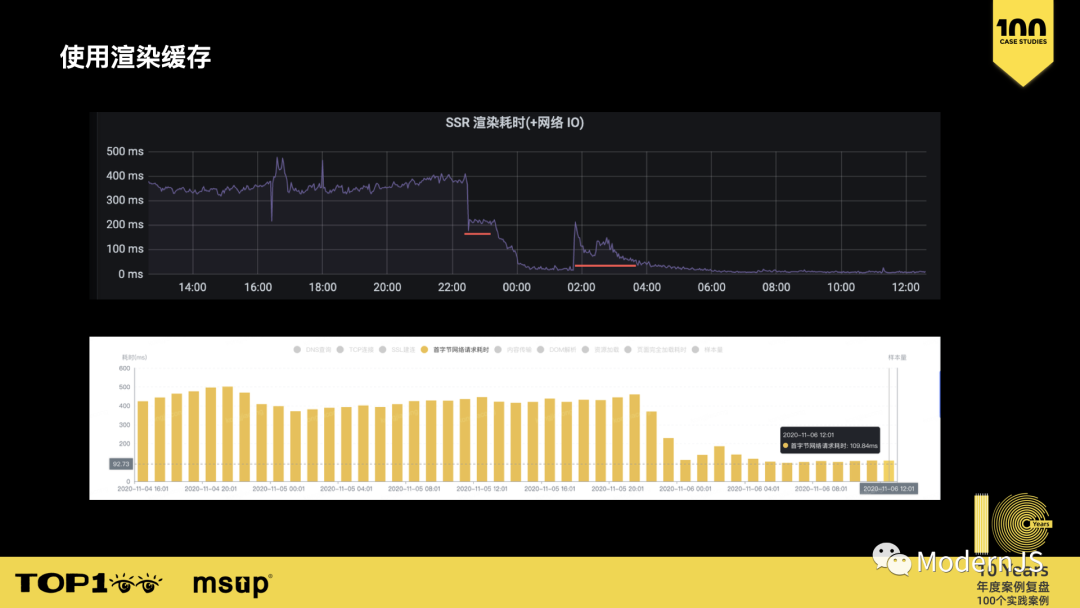Viewport: 1080px width, 608px height.
Task: Toggle the DNS查询 legend series
Action: coord(313,350)
